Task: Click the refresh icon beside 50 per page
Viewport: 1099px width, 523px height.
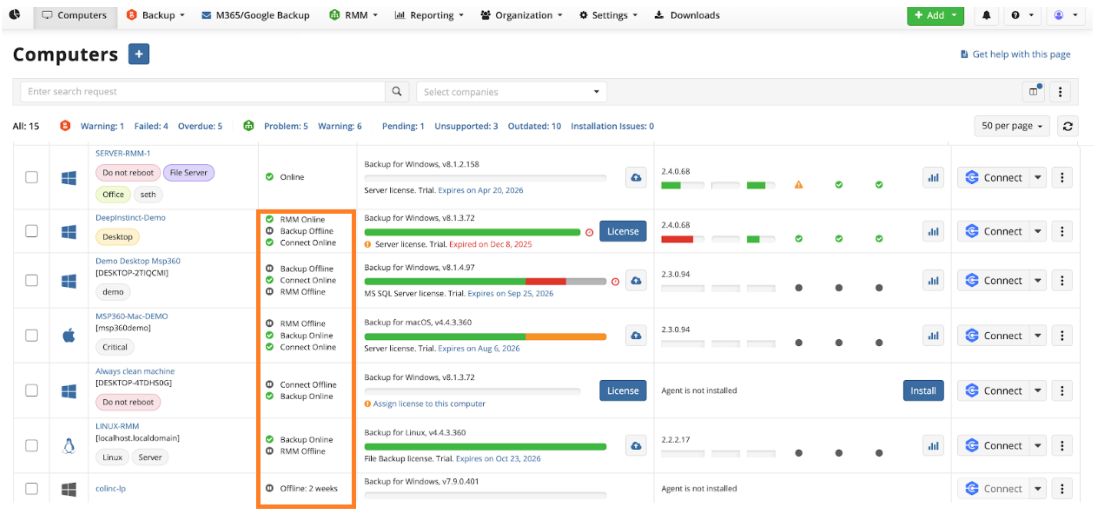Action: [x=1068, y=126]
